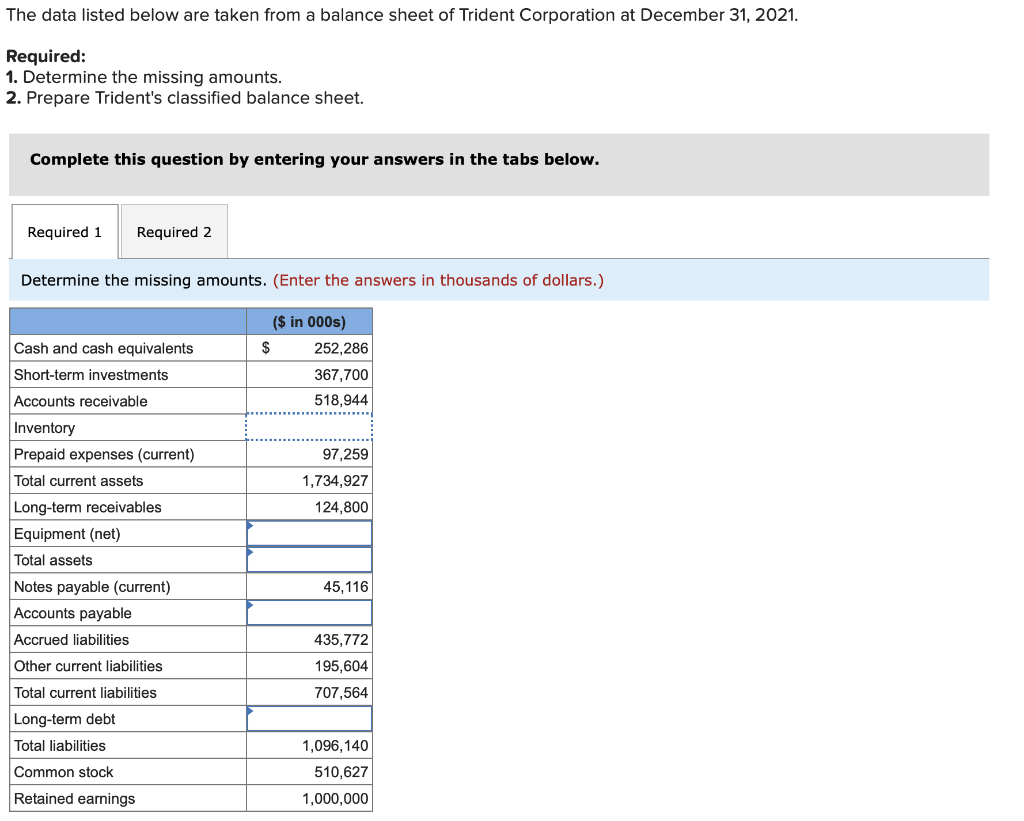
Task: Click the flag marker on Accounts payable cell
Action: coord(250,607)
